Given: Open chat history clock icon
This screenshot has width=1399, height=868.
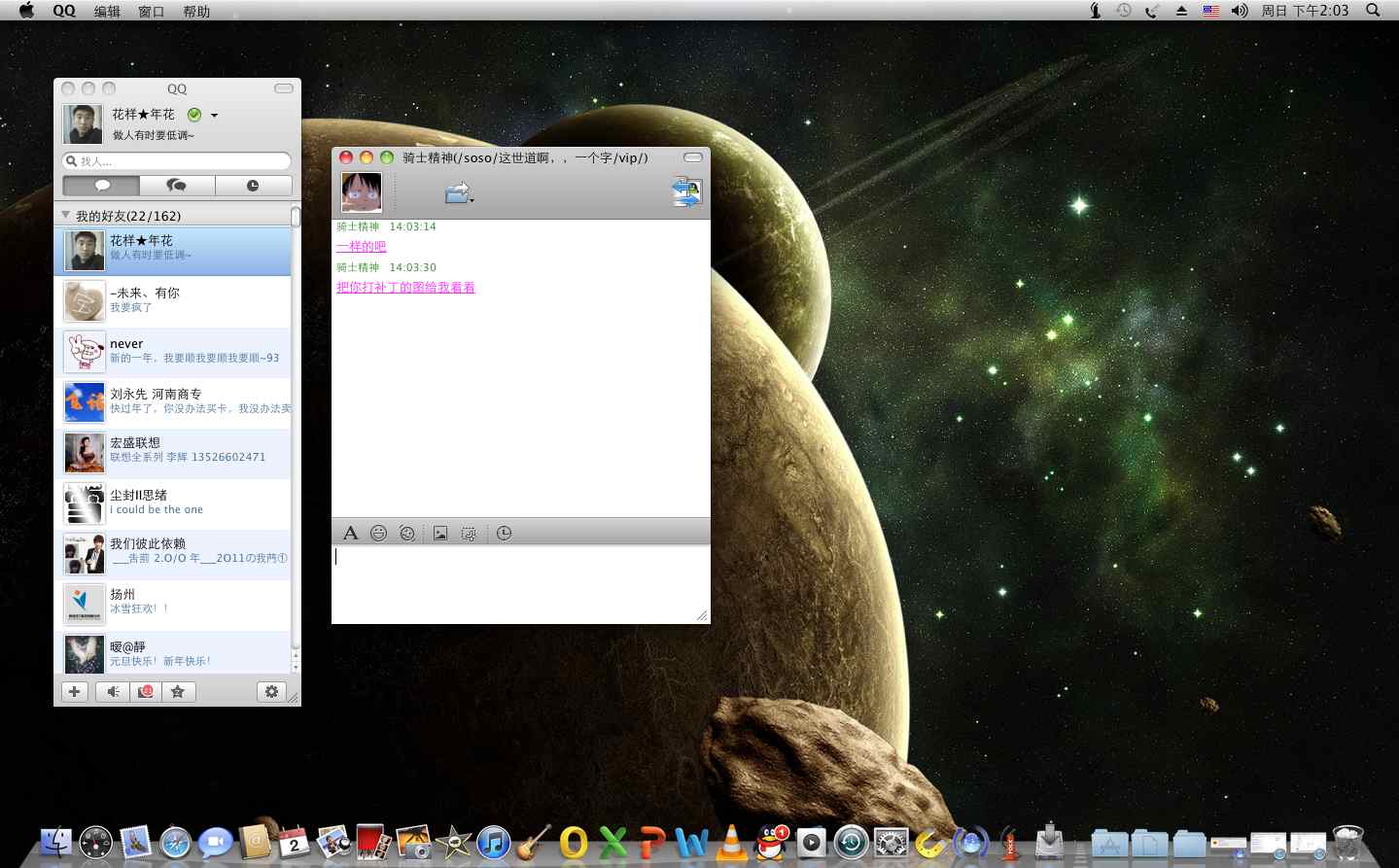Looking at the screenshot, I should point(504,533).
